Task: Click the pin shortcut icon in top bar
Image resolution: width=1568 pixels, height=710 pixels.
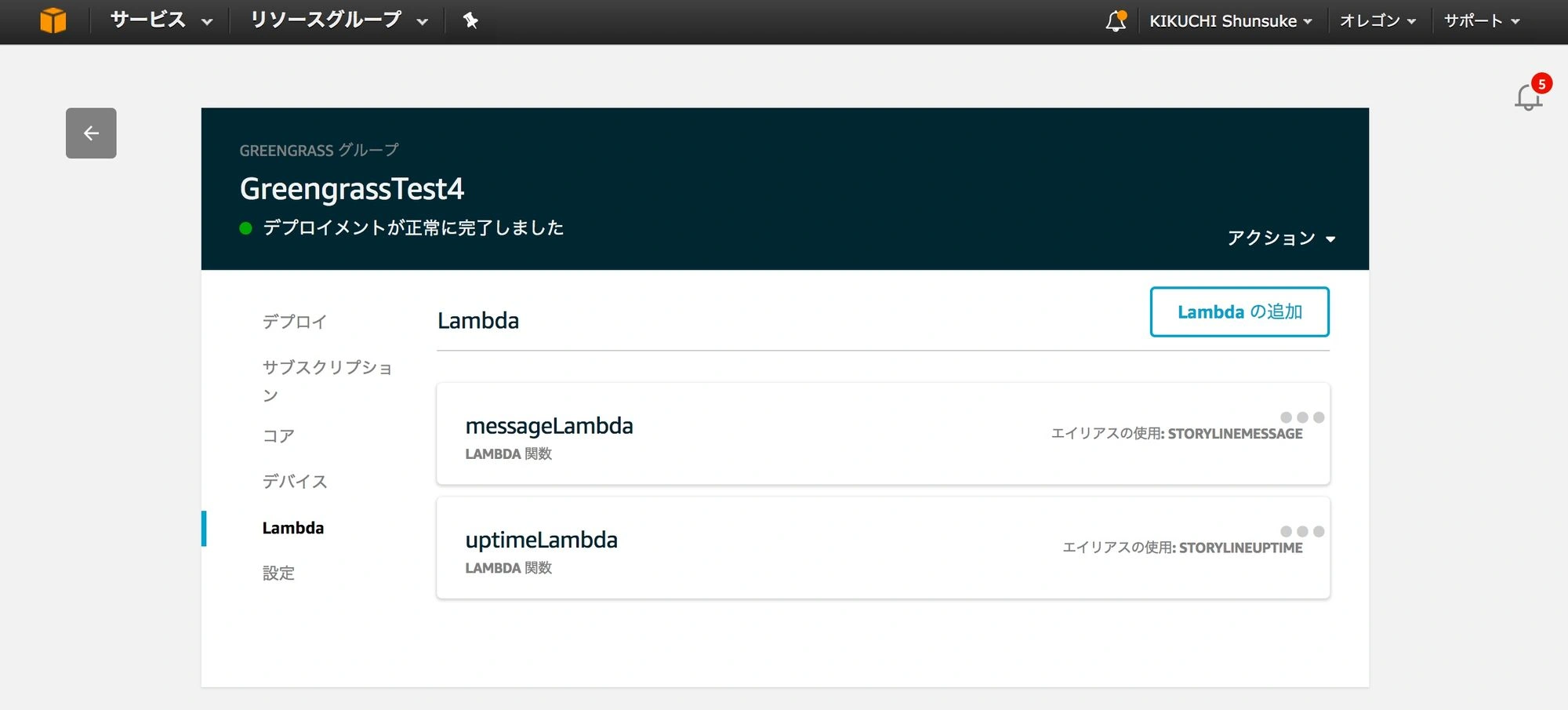Action: [470, 20]
